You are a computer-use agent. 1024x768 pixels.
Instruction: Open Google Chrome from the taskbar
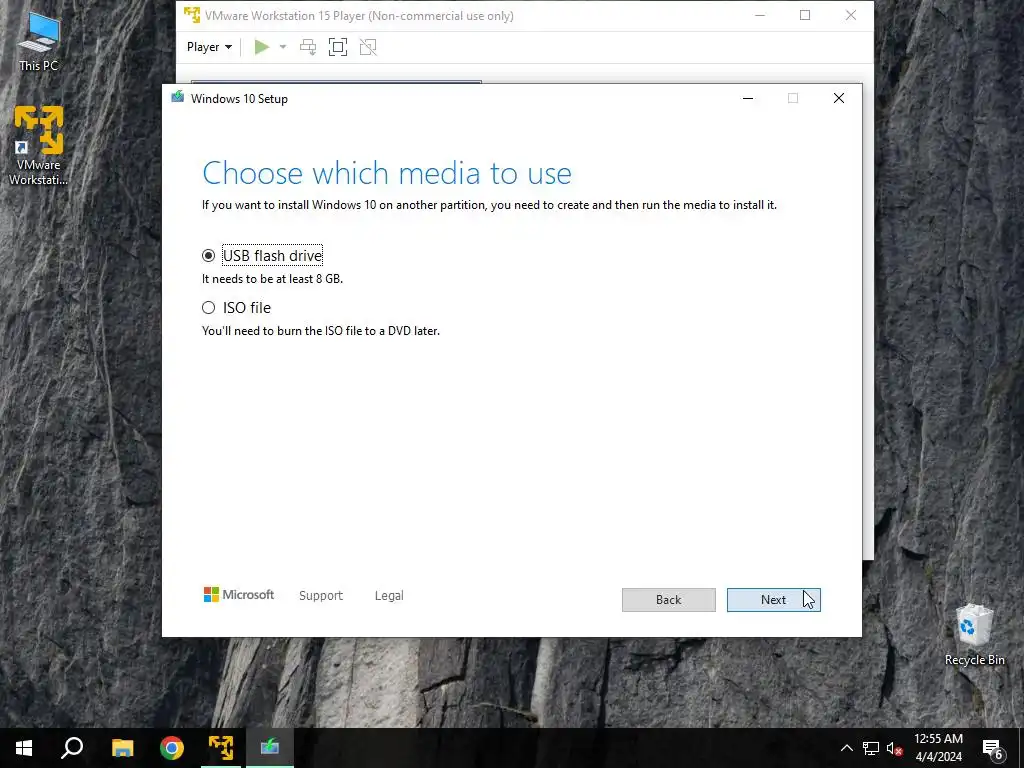click(x=172, y=748)
